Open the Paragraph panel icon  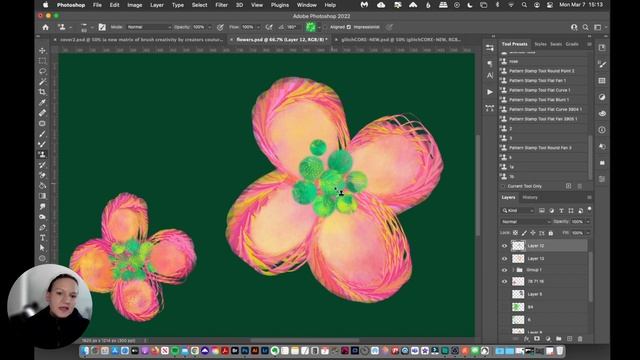(x=490, y=64)
